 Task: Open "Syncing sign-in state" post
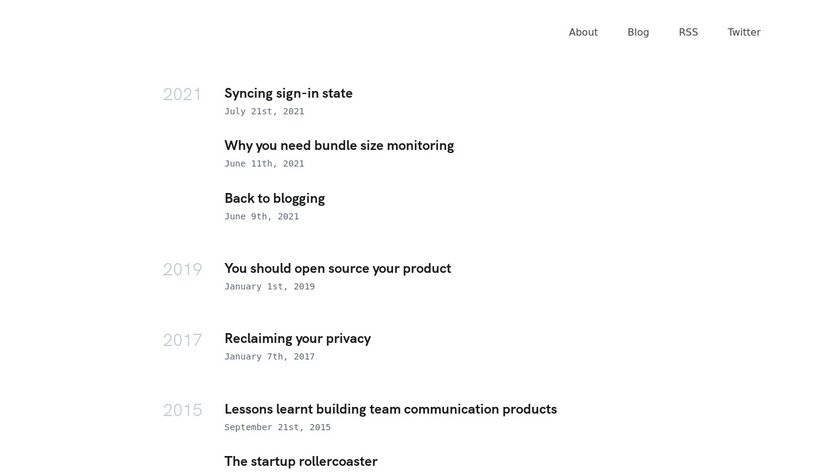tap(288, 93)
